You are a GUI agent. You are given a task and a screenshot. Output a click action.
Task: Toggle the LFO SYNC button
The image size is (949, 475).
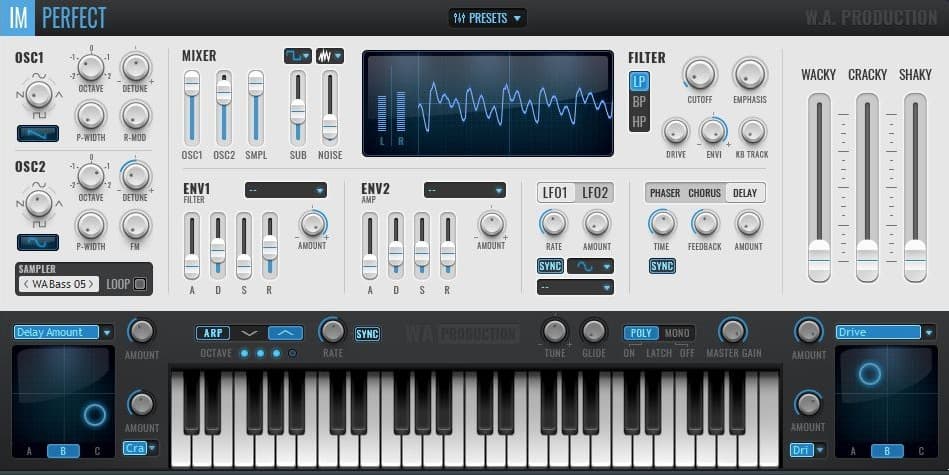click(550, 266)
